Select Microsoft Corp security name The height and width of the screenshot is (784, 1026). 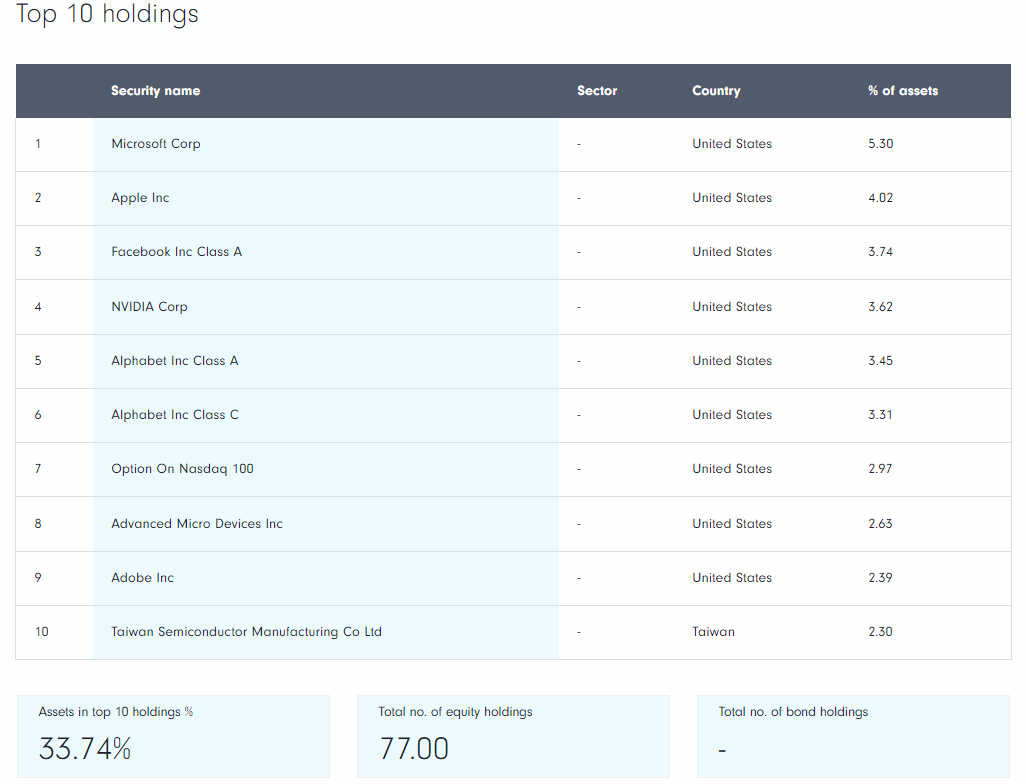[x=156, y=144]
